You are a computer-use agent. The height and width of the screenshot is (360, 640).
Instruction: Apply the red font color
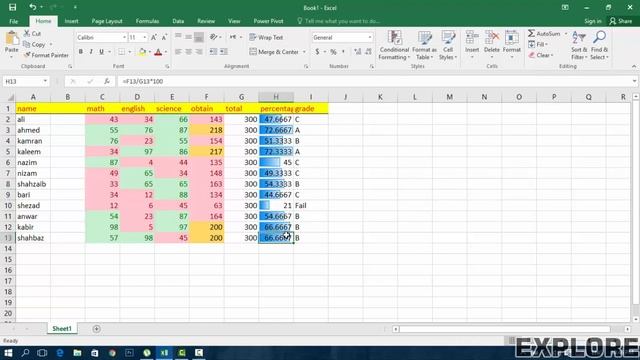point(158,52)
